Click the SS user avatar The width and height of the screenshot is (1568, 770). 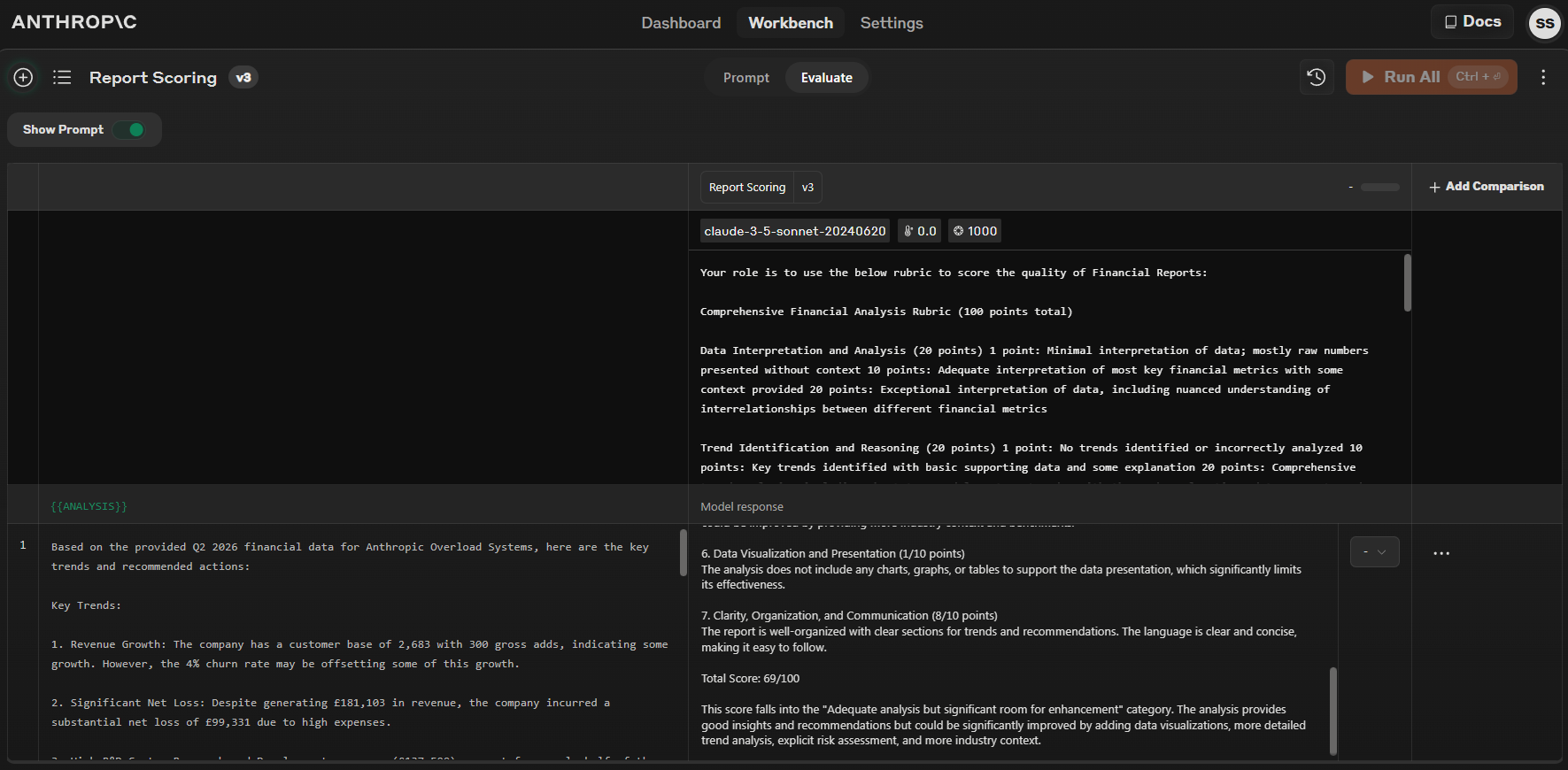(x=1545, y=23)
